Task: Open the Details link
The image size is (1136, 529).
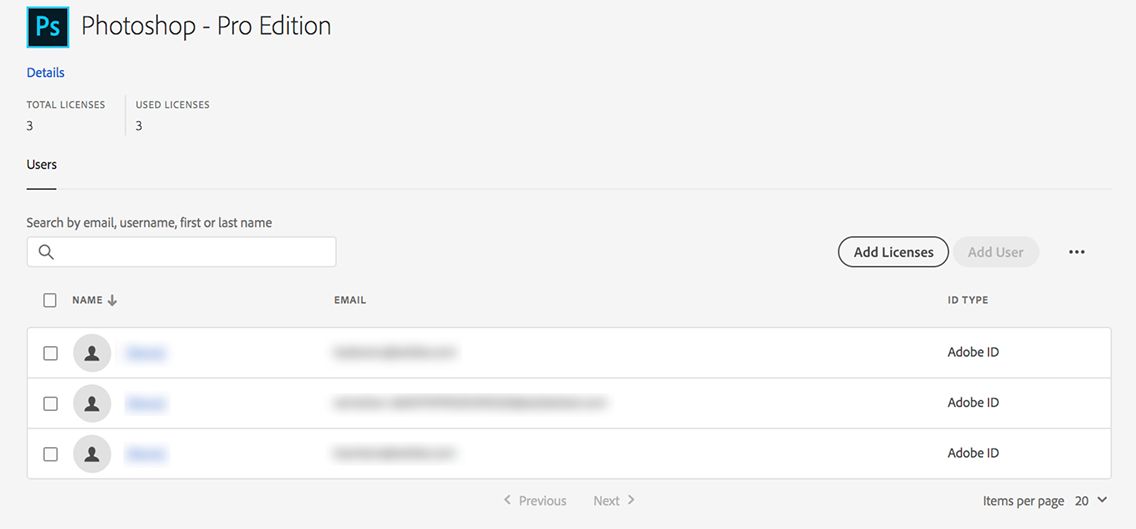Action: (x=46, y=73)
